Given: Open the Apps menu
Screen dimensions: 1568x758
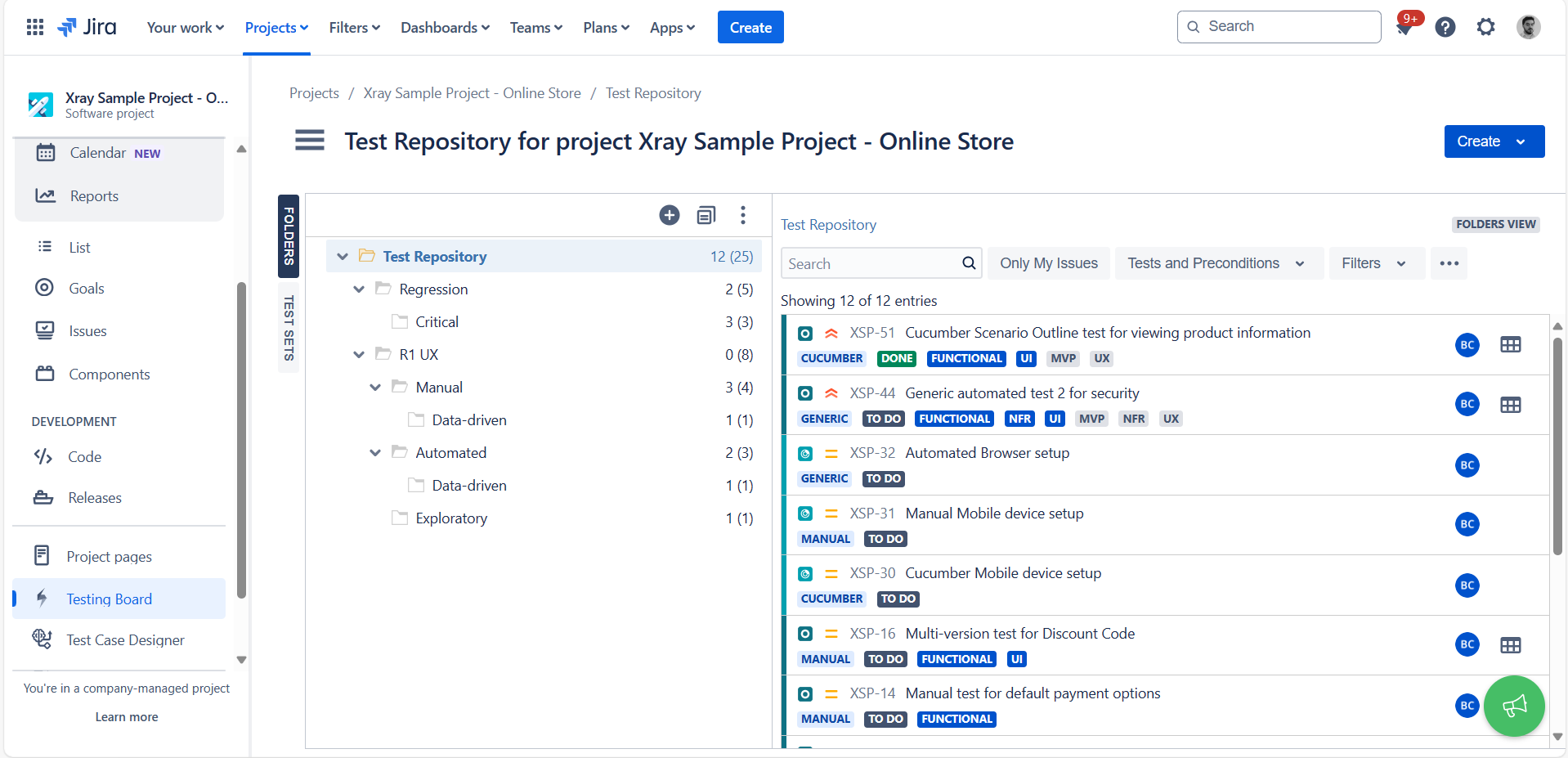Looking at the screenshot, I should tap(673, 27).
